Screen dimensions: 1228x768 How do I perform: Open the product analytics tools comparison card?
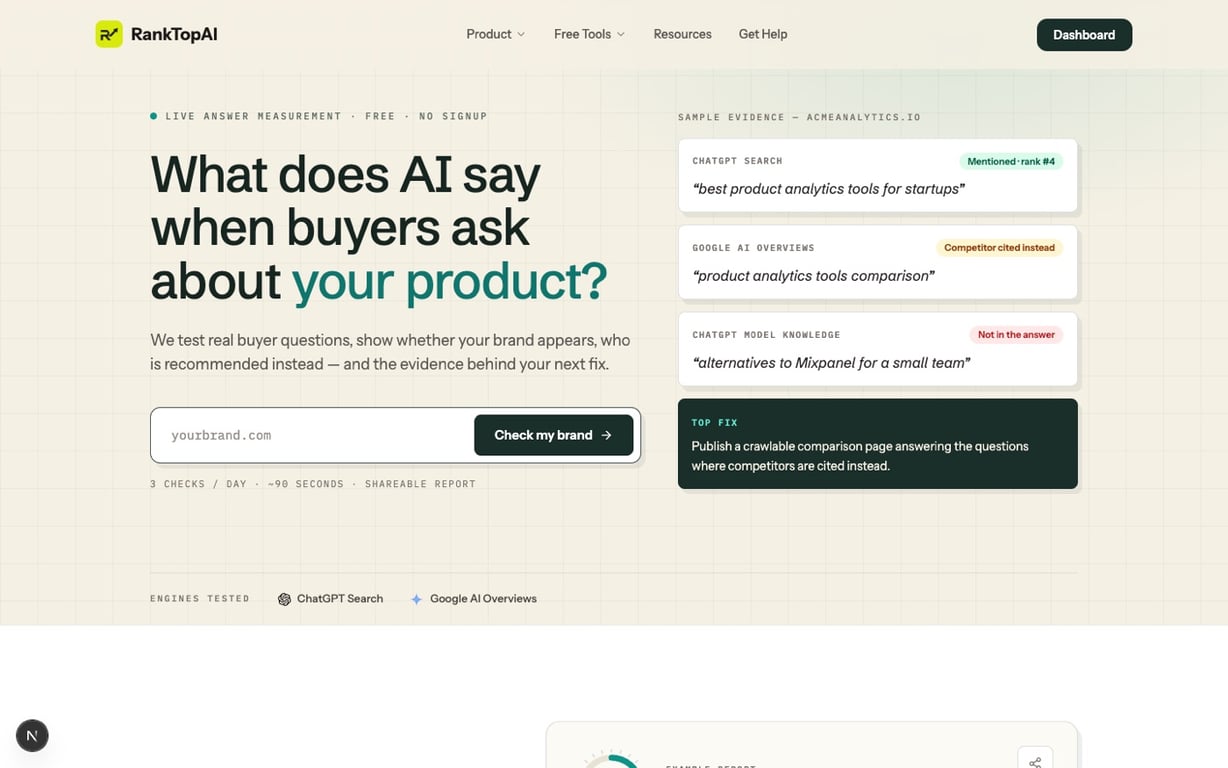coord(878,262)
